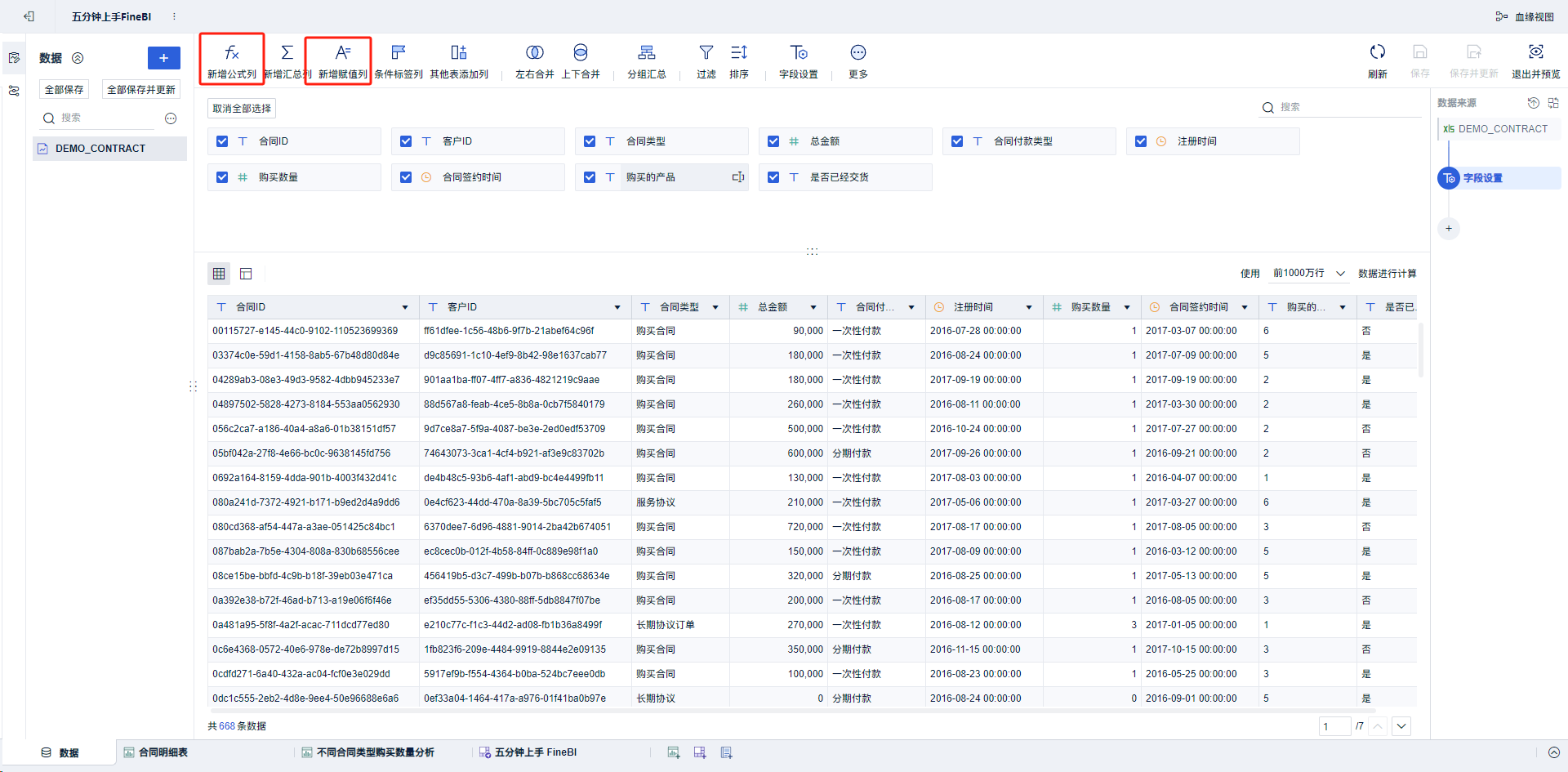1568x772 pixels.
Task: Open 字段设置 in the toolbar
Action: coord(799,60)
